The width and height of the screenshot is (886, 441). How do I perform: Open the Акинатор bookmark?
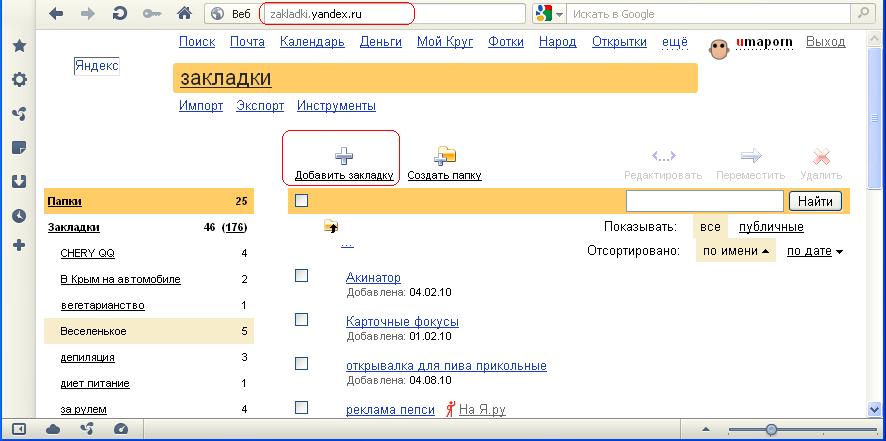pyautogui.click(x=373, y=278)
